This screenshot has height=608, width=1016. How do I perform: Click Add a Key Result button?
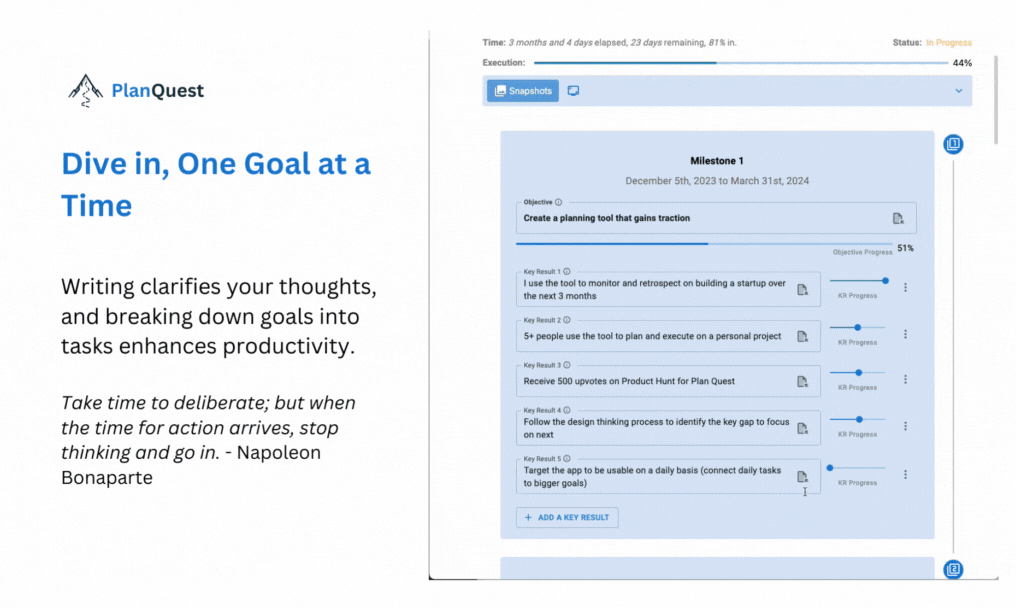(567, 517)
